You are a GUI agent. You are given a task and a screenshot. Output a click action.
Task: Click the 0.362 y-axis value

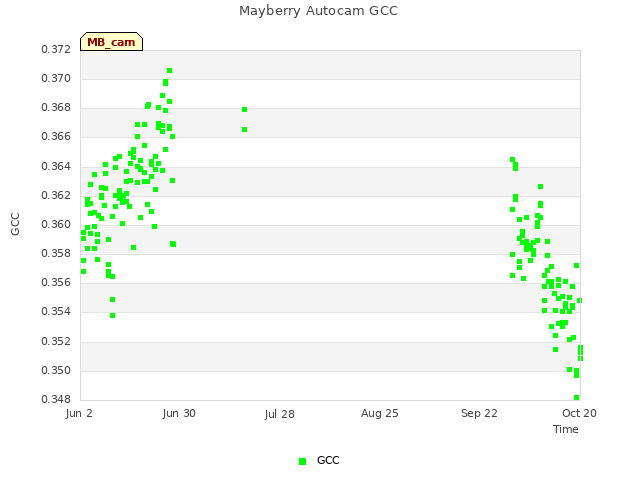pyautogui.click(x=56, y=196)
